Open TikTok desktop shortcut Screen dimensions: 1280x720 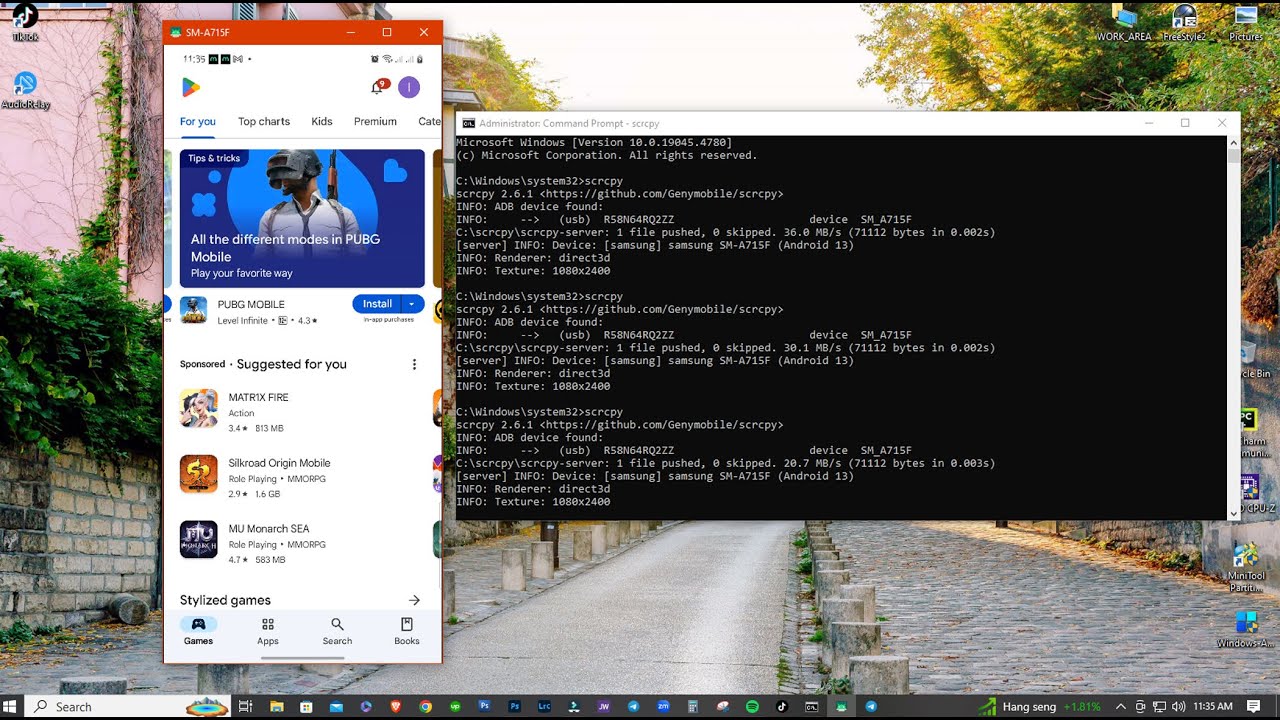[25, 22]
